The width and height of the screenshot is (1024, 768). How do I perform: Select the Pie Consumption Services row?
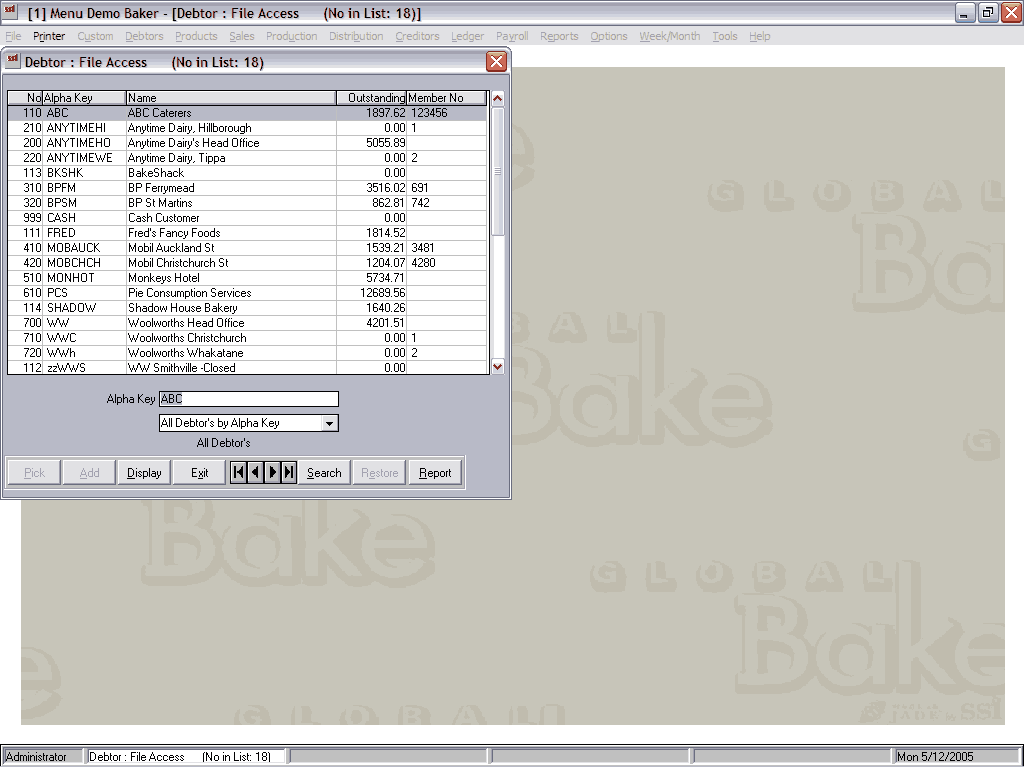click(189, 293)
